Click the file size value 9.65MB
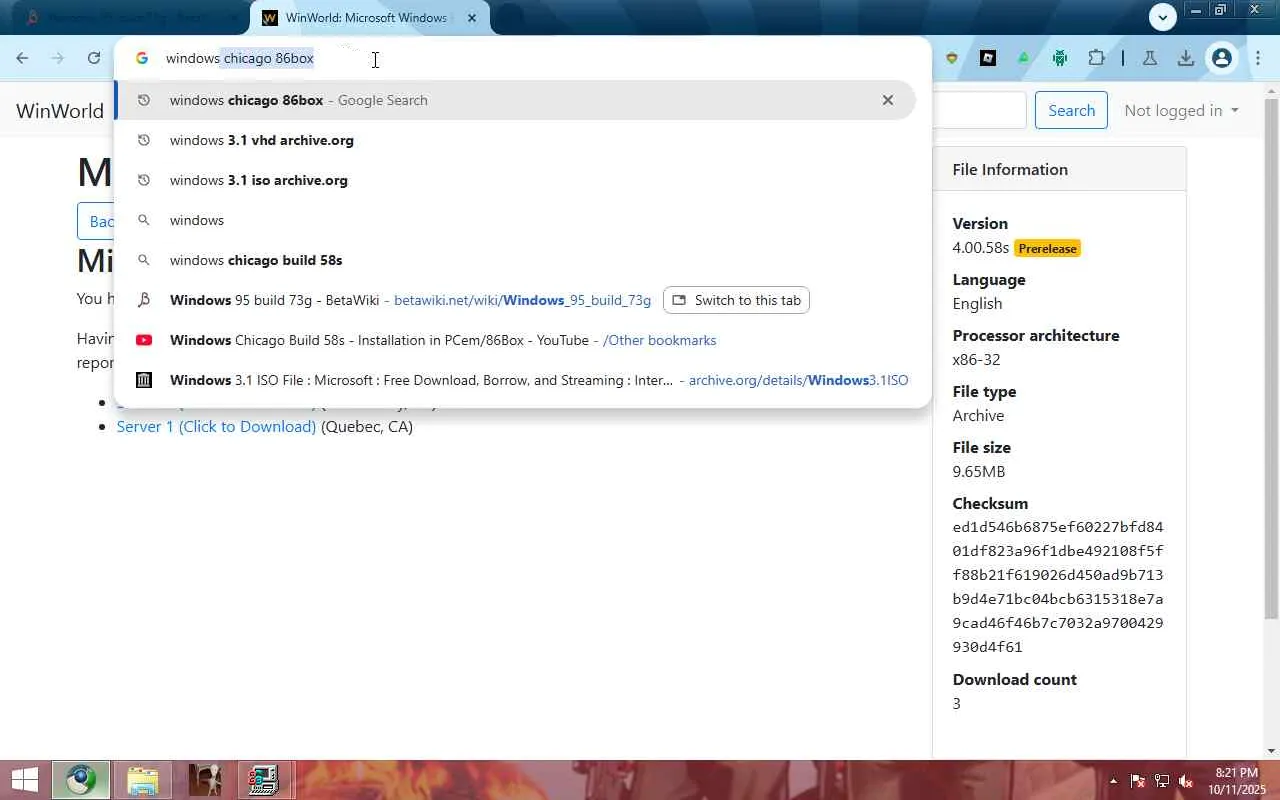The height and width of the screenshot is (800, 1280). tap(979, 471)
